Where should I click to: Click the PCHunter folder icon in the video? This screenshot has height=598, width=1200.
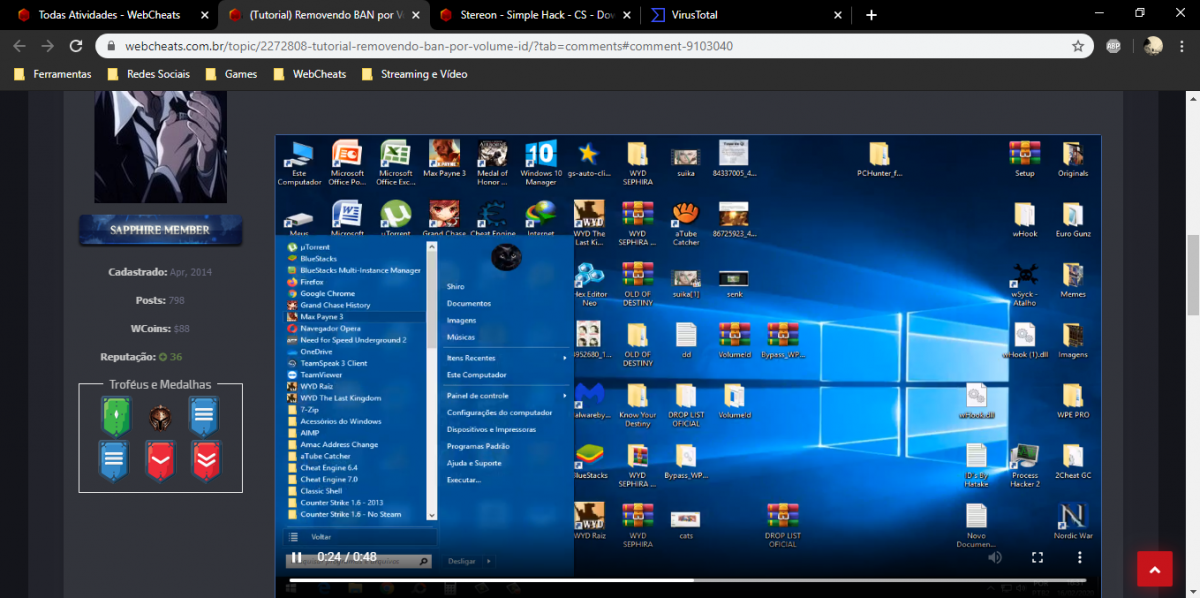(x=879, y=160)
